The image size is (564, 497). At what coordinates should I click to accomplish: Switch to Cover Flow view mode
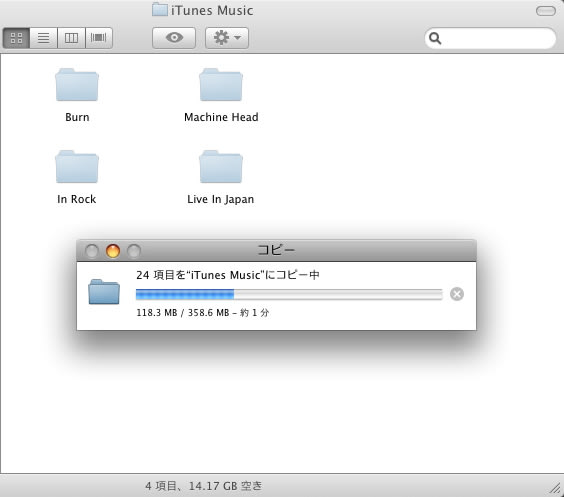point(99,38)
